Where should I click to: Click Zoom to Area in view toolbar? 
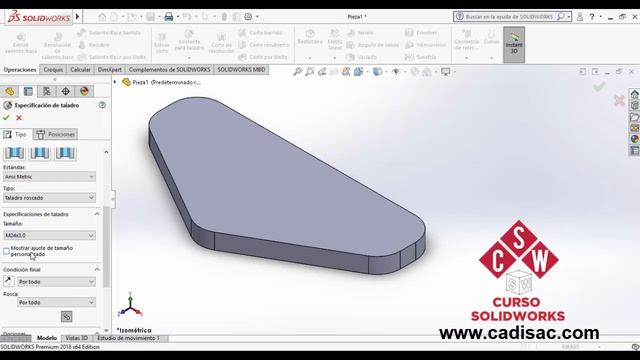click(x=310, y=72)
